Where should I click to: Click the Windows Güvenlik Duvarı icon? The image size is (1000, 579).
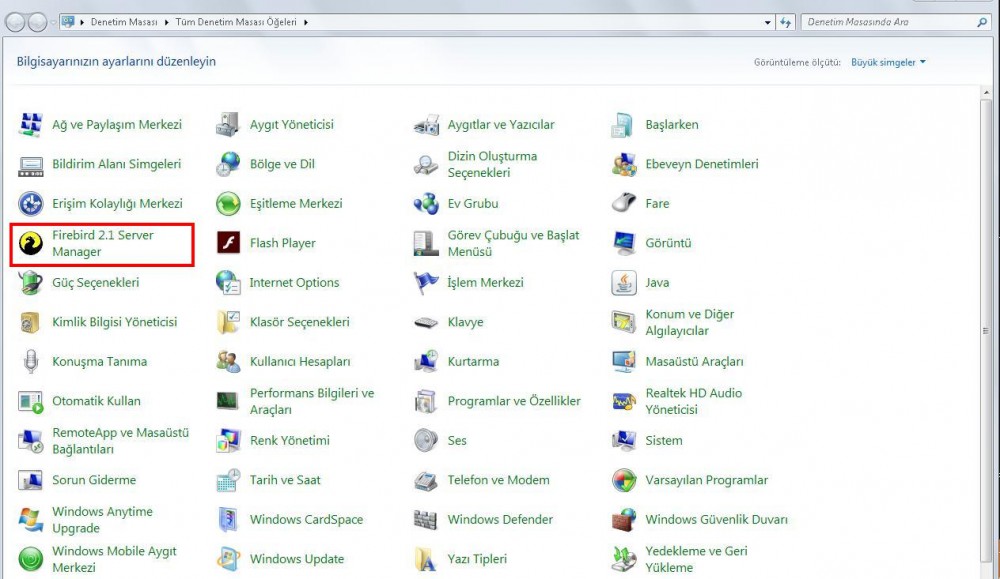[x=623, y=520]
